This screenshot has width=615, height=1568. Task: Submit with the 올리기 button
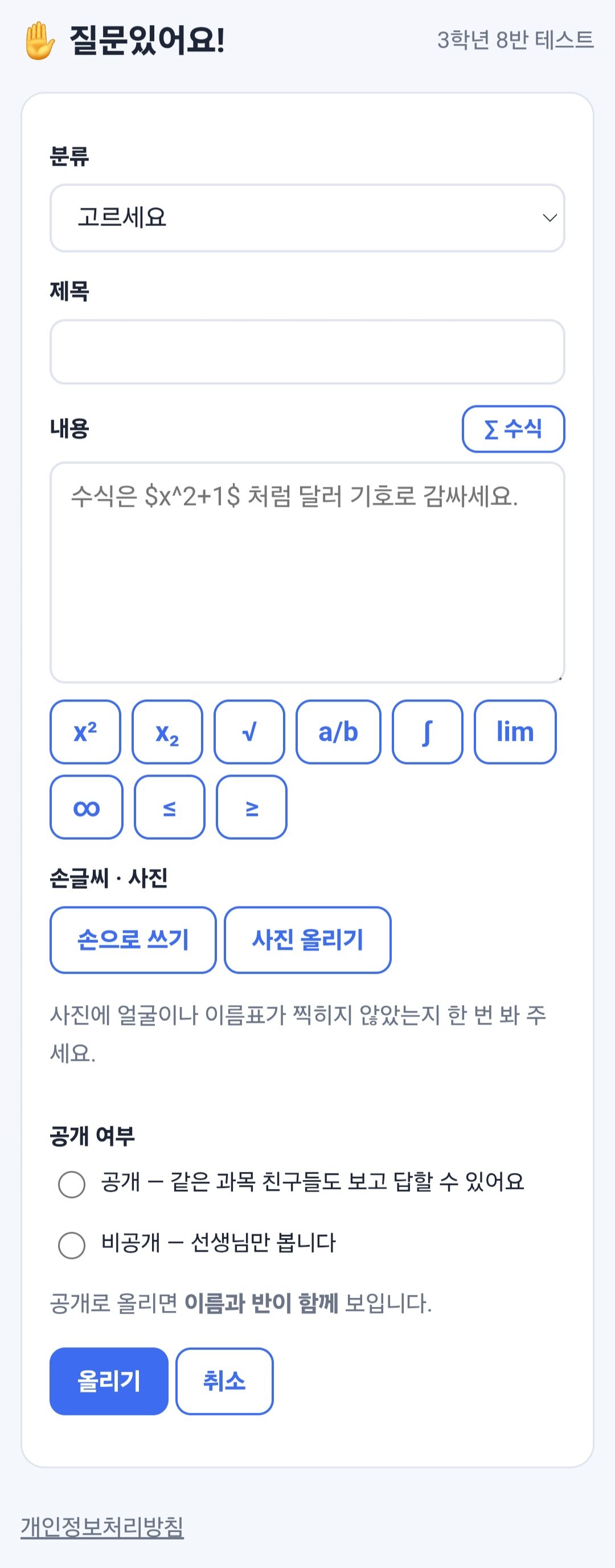pos(109,1381)
